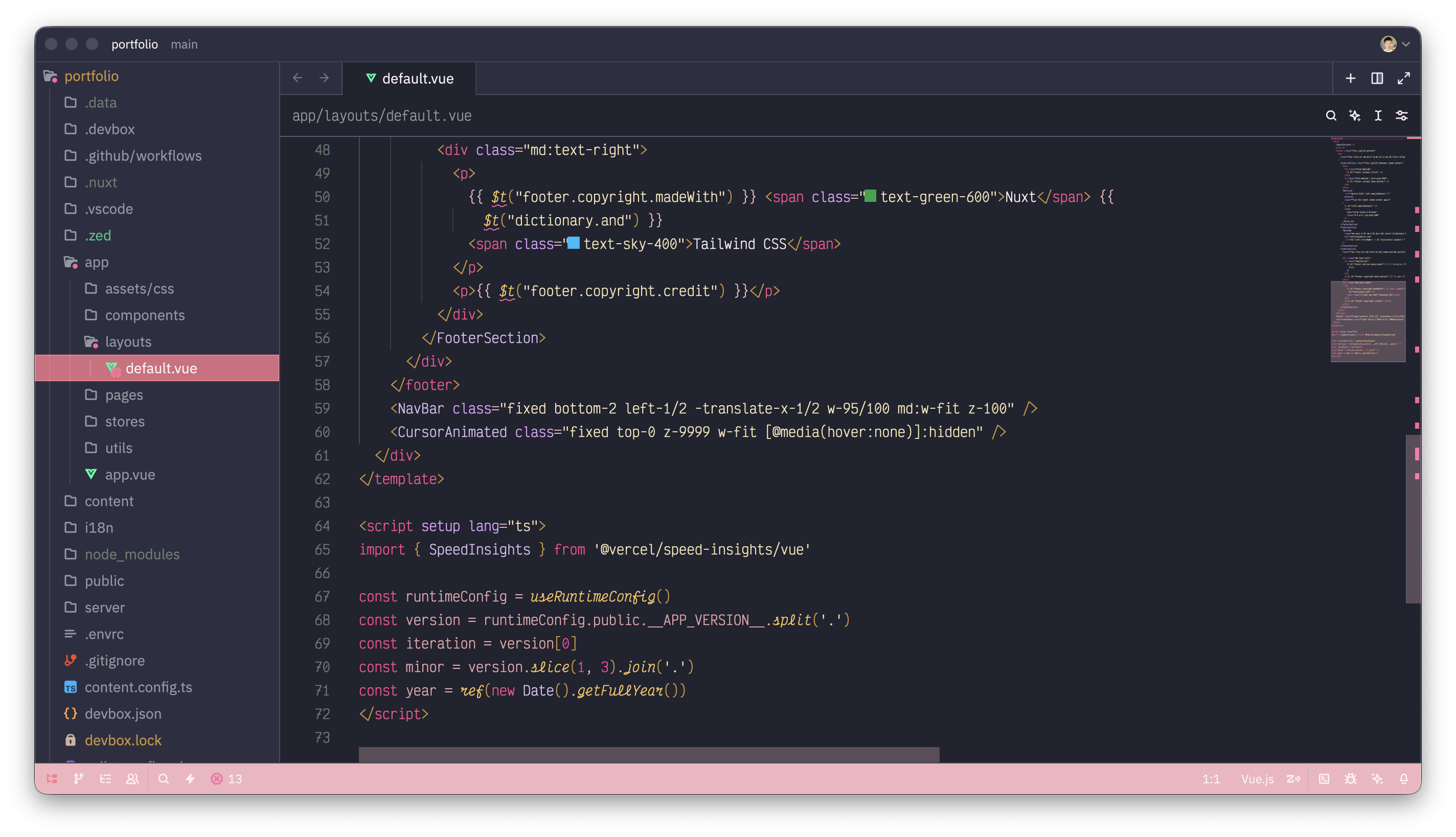This screenshot has width=1456, height=837.
Task: Click the Zed edit prediction icon
Action: point(1293,778)
